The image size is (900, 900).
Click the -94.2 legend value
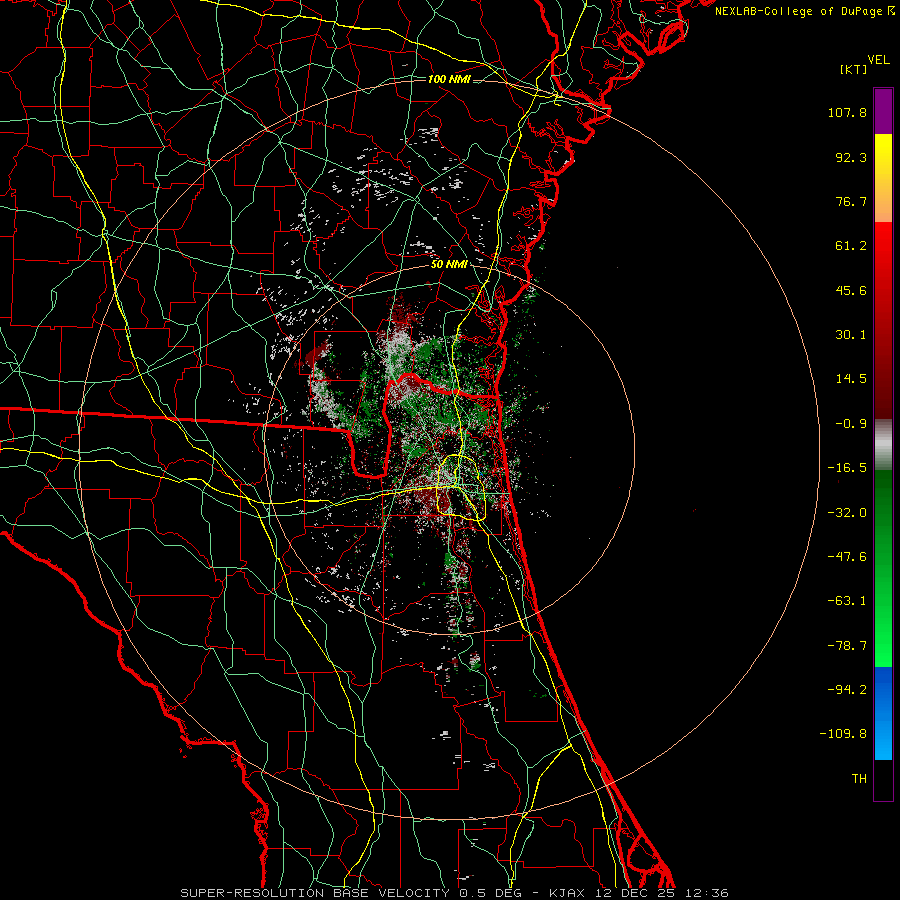tap(847, 690)
